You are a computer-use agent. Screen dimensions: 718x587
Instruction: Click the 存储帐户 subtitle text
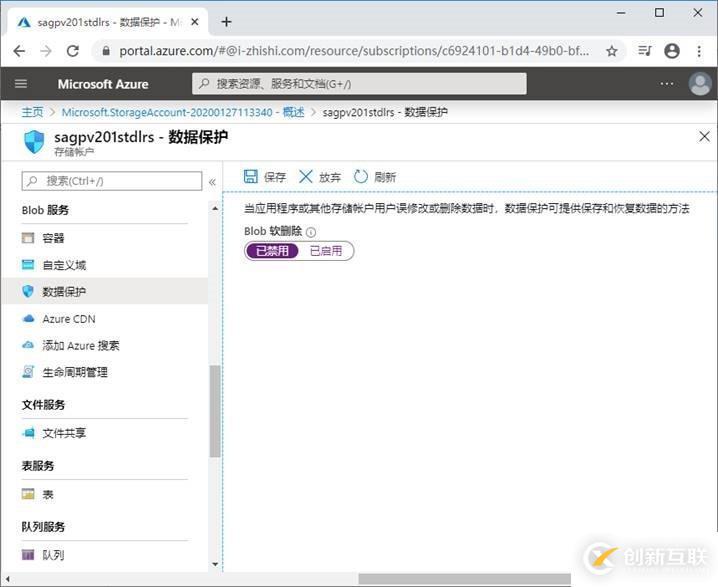click(74, 152)
